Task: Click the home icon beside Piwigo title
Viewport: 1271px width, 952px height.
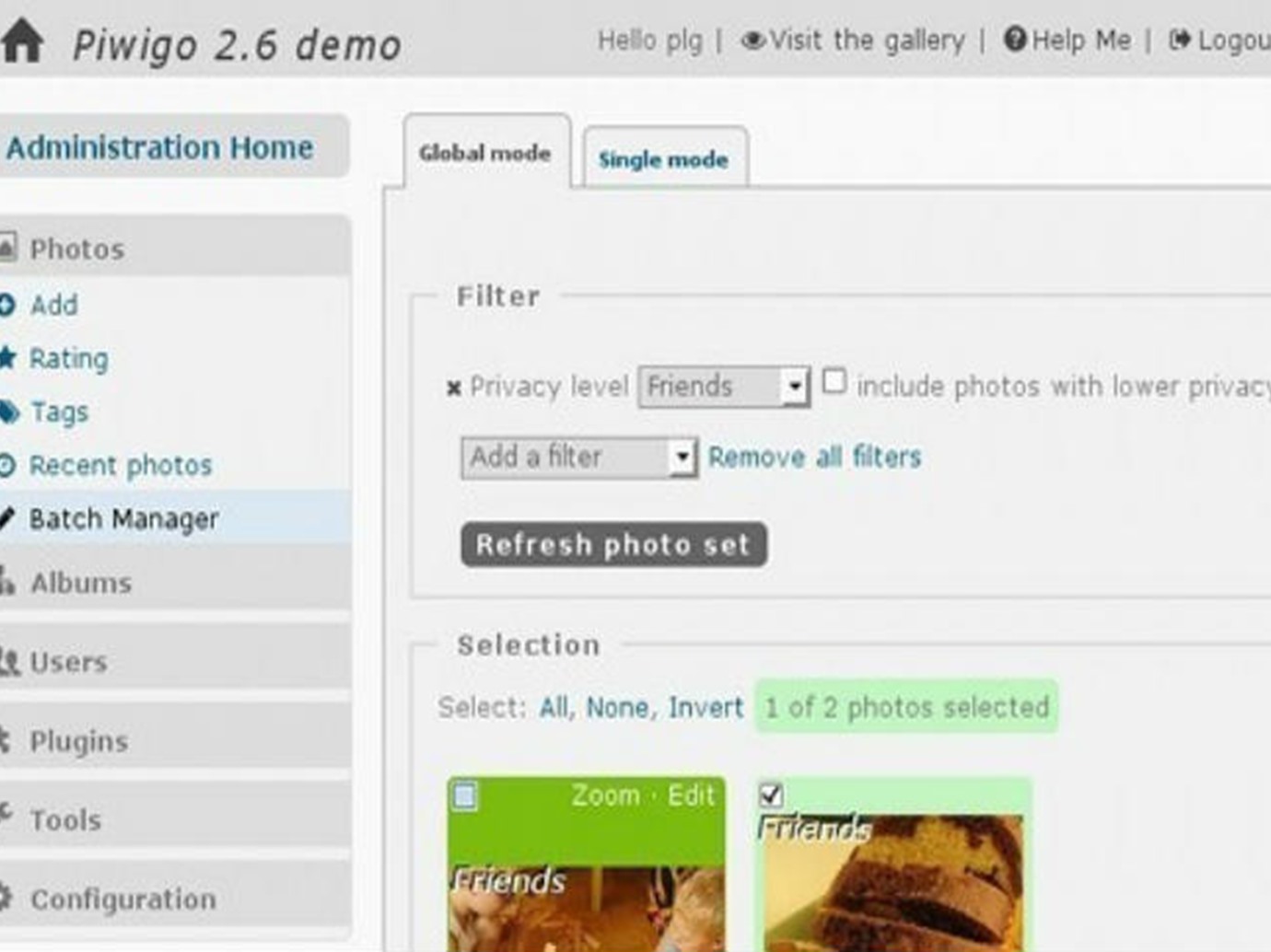Action: tap(22, 41)
